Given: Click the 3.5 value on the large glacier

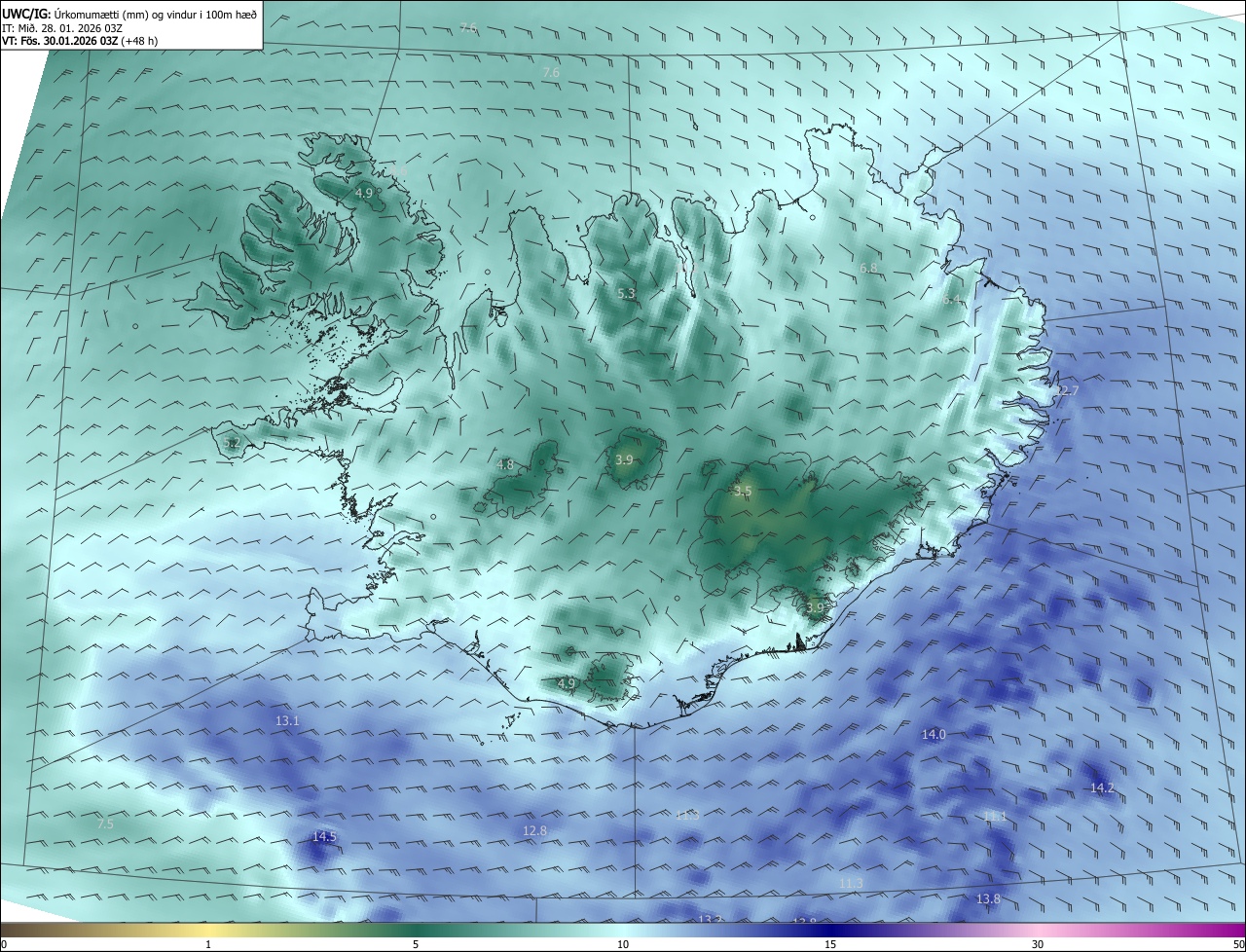Looking at the screenshot, I should 743,492.
